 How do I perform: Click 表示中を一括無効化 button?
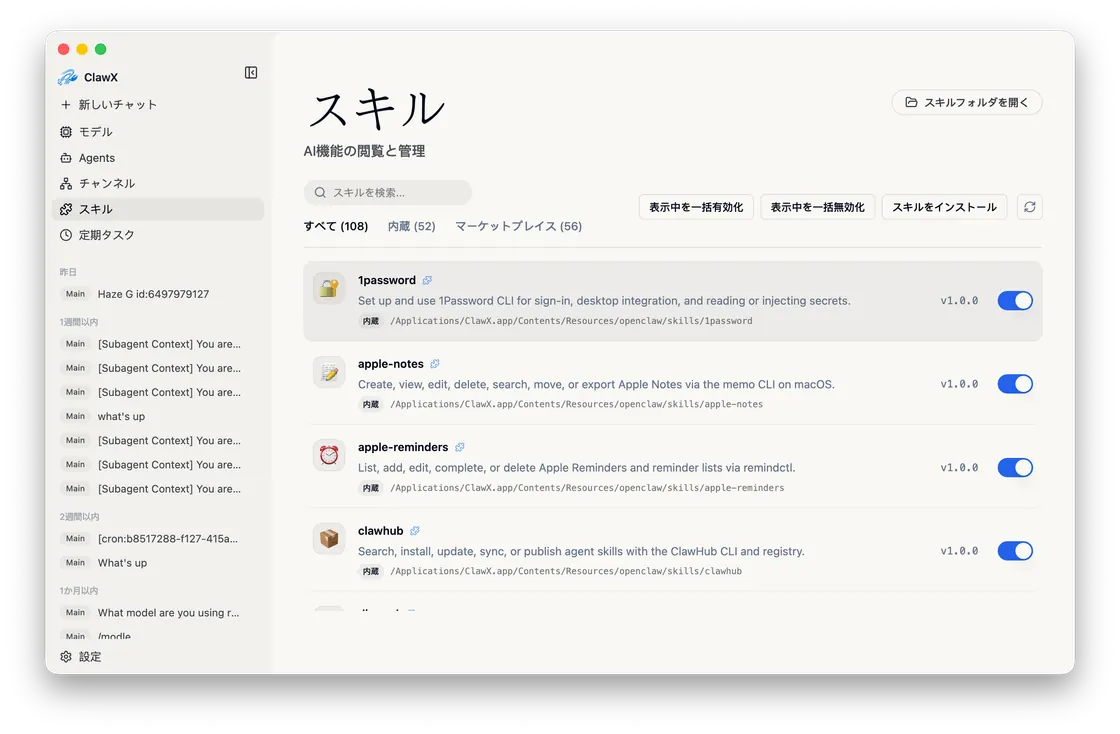[x=817, y=207]
